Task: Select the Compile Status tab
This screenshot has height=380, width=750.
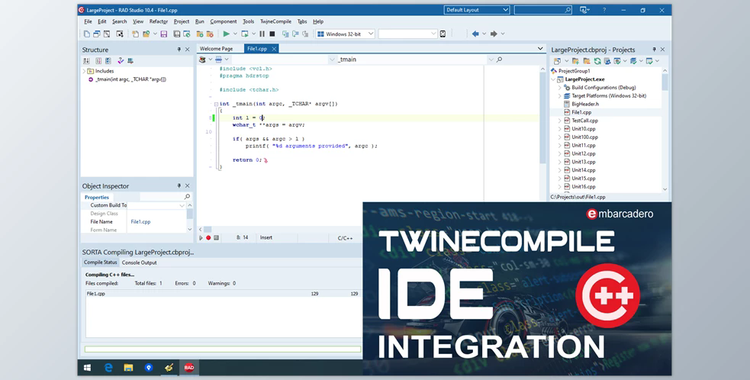Action: pyautogui.click(x=100, y=263)
